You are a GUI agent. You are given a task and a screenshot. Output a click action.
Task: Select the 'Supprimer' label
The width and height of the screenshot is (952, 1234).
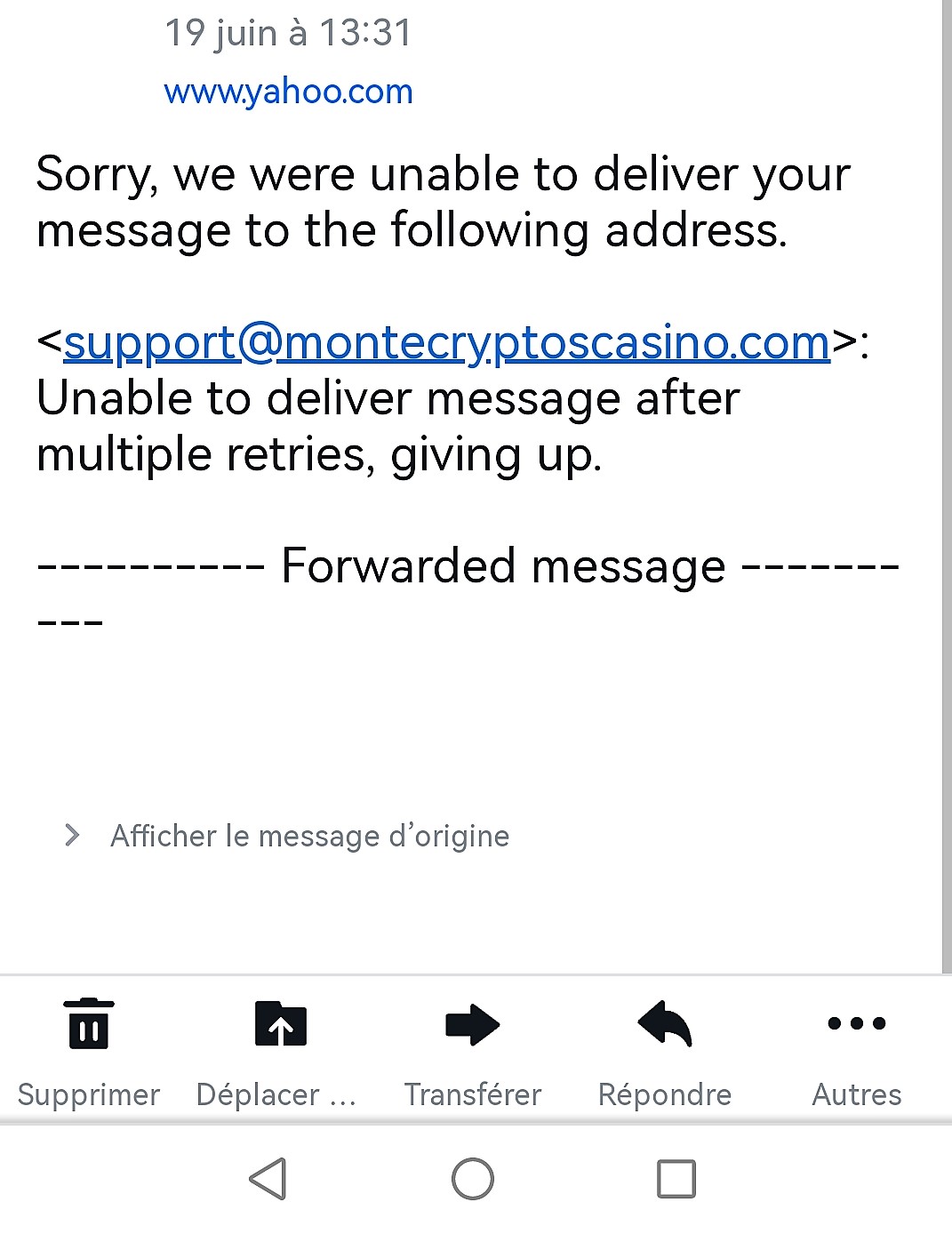pos(89,1094)
